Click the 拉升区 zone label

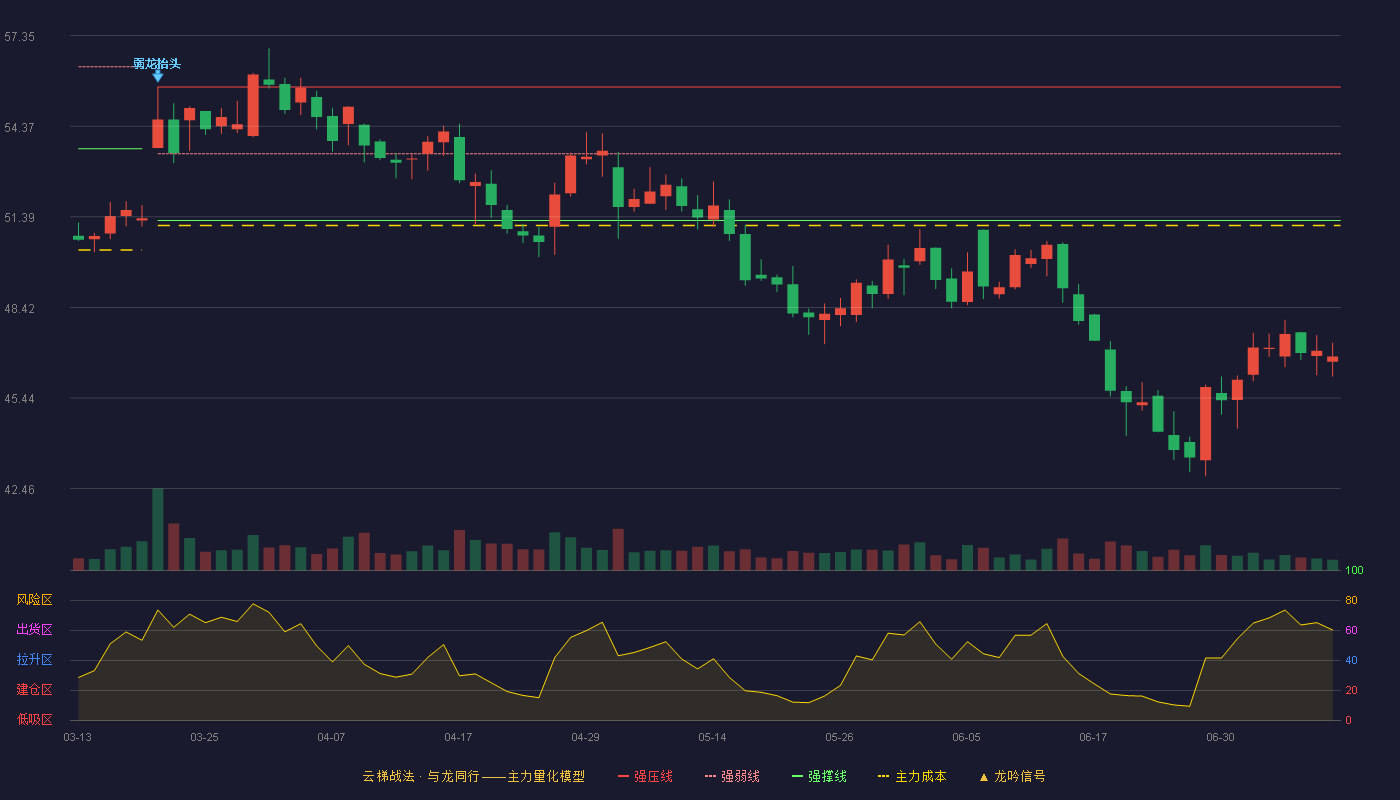[34, 660]
